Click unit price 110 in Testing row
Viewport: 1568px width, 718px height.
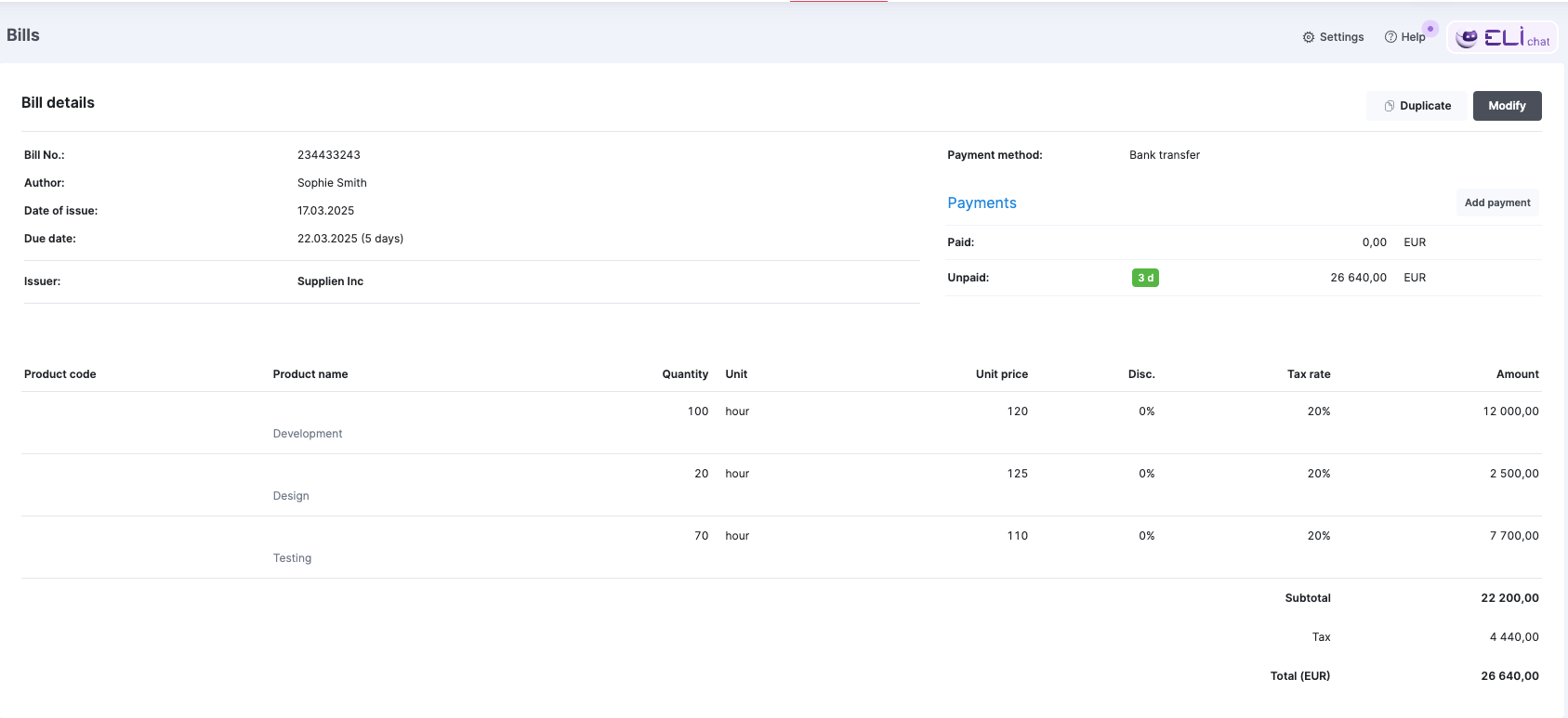click(1018, 536)
